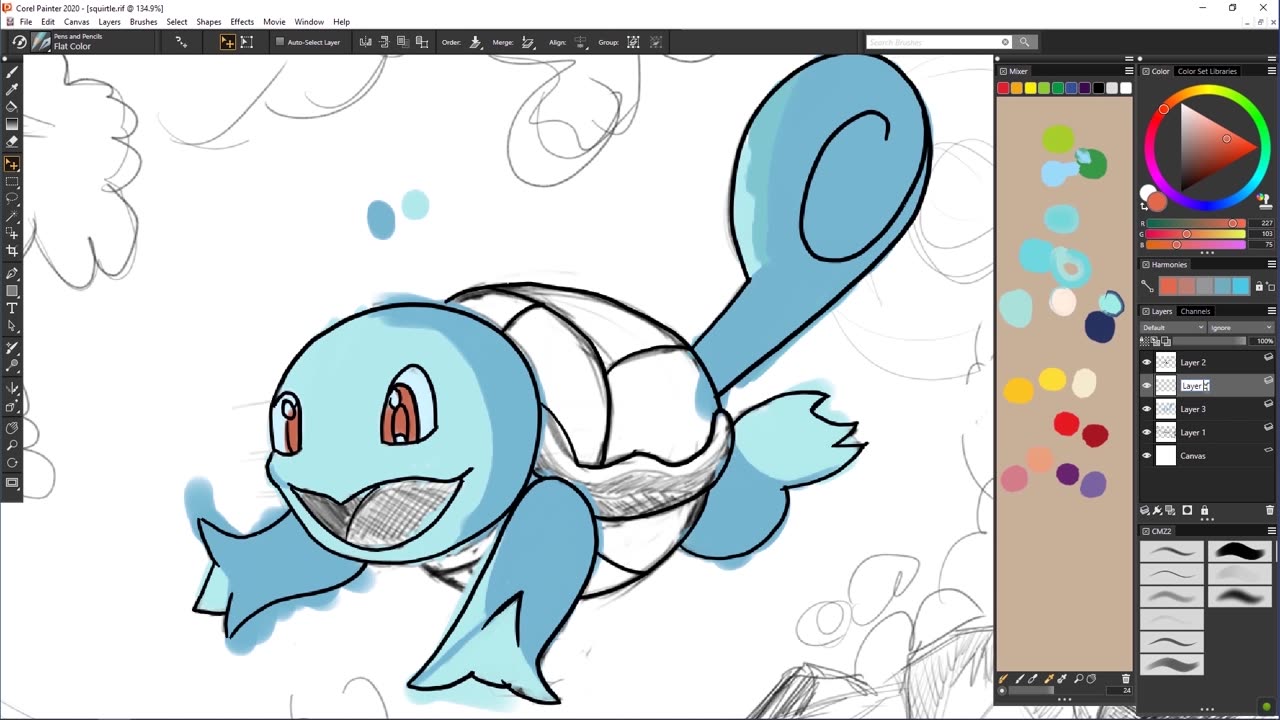Clear the Mixer pad with its trash icon

coord(1126,679)
